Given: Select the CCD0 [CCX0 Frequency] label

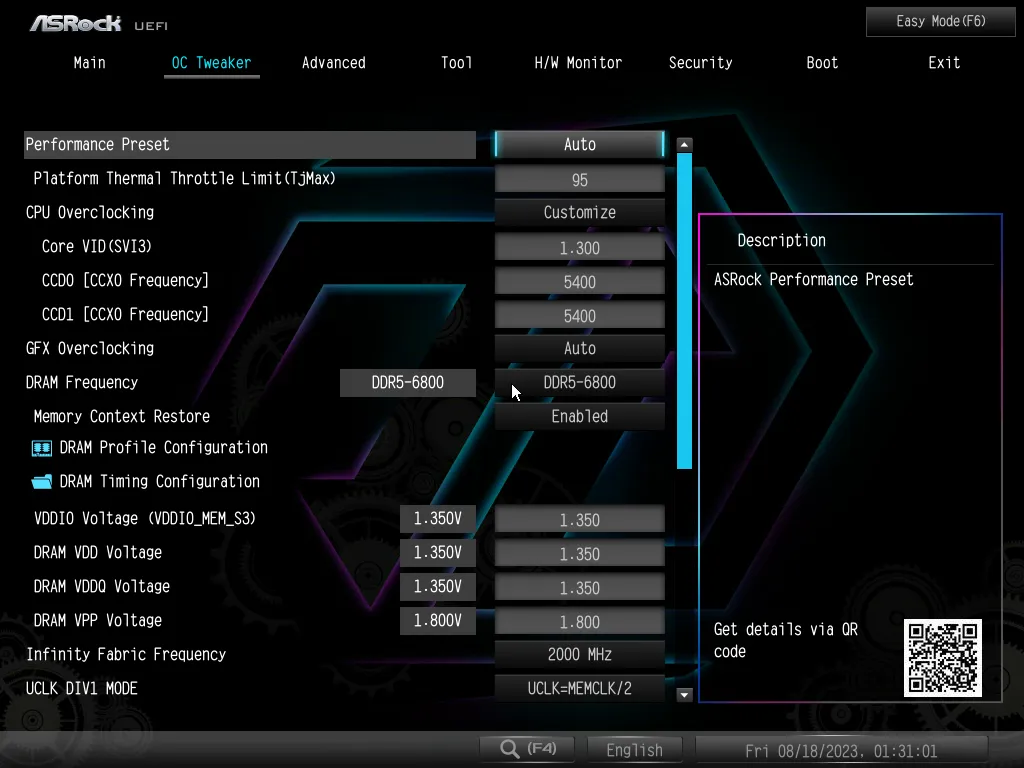Looking at the screenshot, I should (x=125, y=280).
